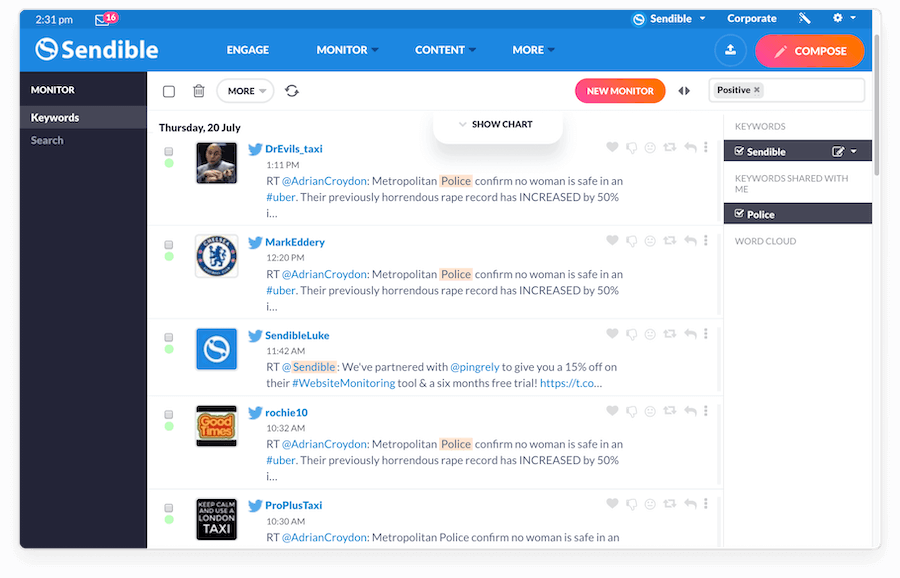The height and width of the screenshot is (578, 900).
Task: Reply to MarkEddery's tweet
Action: tap(690, 240)
